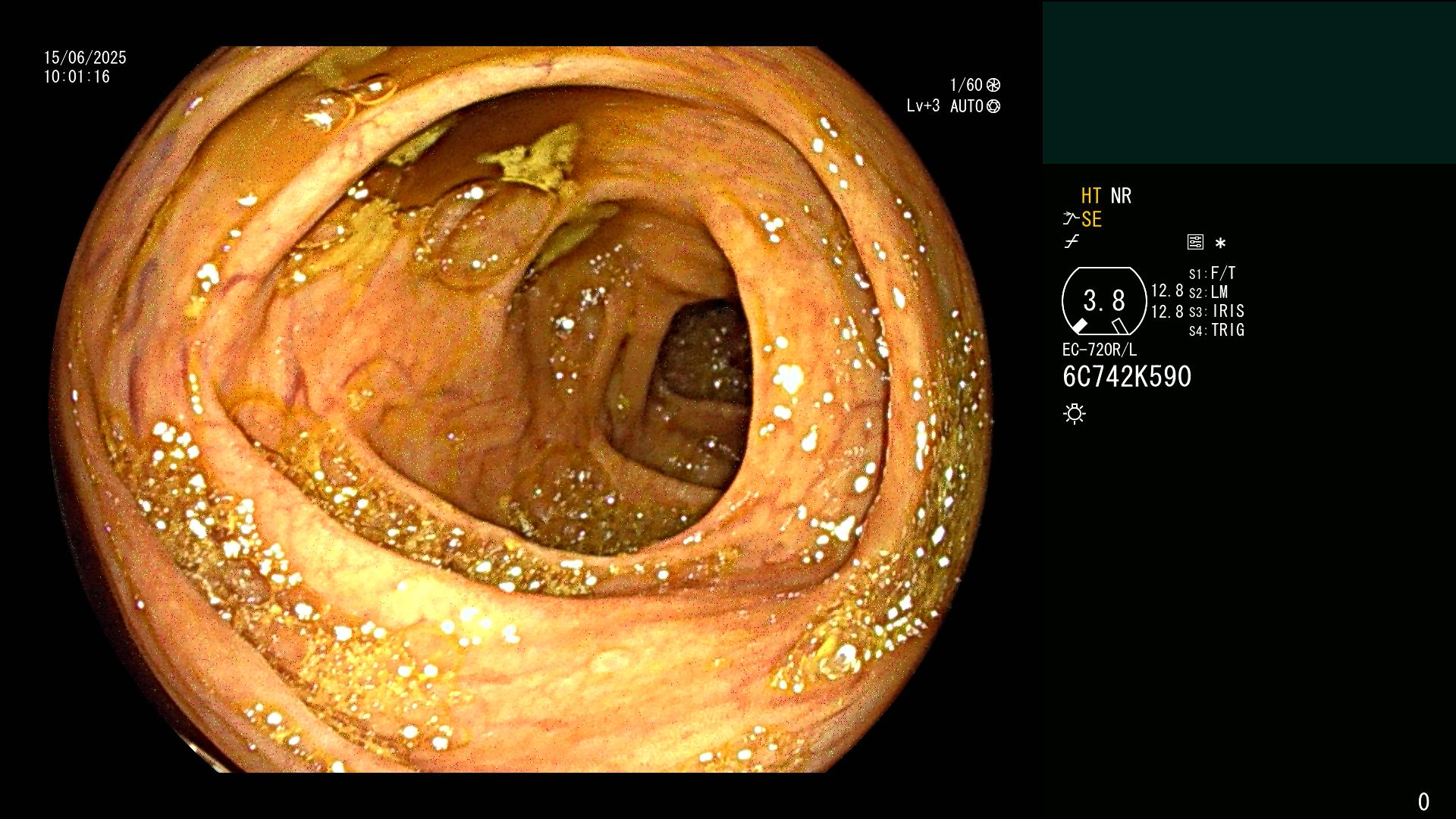Click the S3: IRIS switch assignment
Screen dimensions: 1456x819
tap(1216, 311)
